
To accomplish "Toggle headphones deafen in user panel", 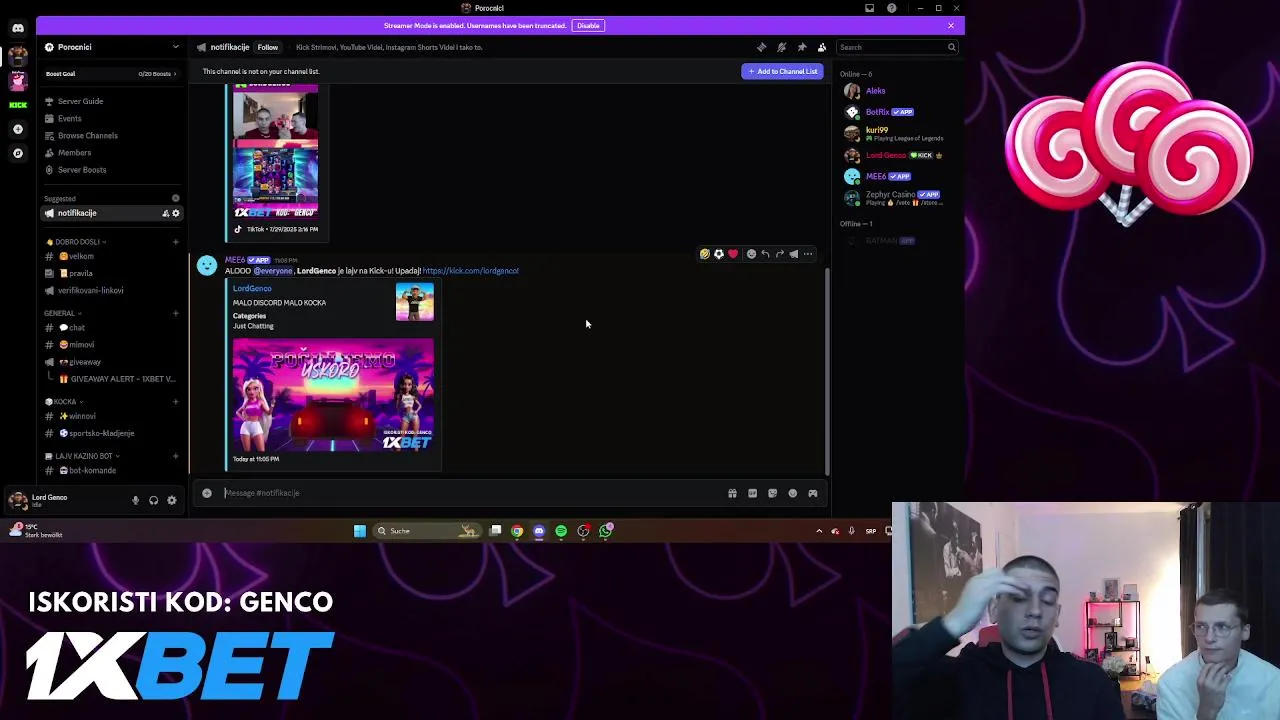I will pyautogui.click(x=154, y=500).
